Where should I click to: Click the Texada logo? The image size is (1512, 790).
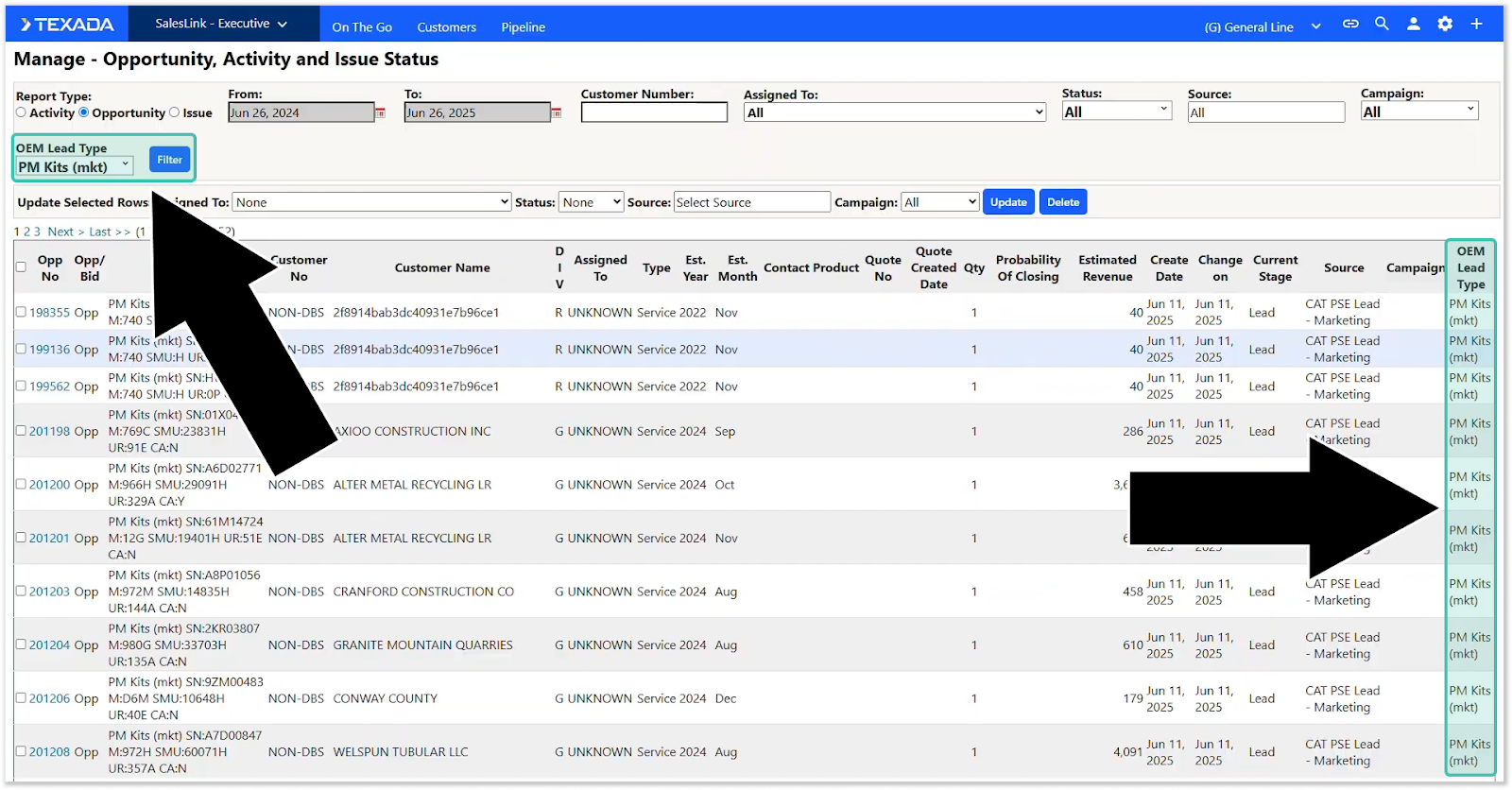pos(67,25)
